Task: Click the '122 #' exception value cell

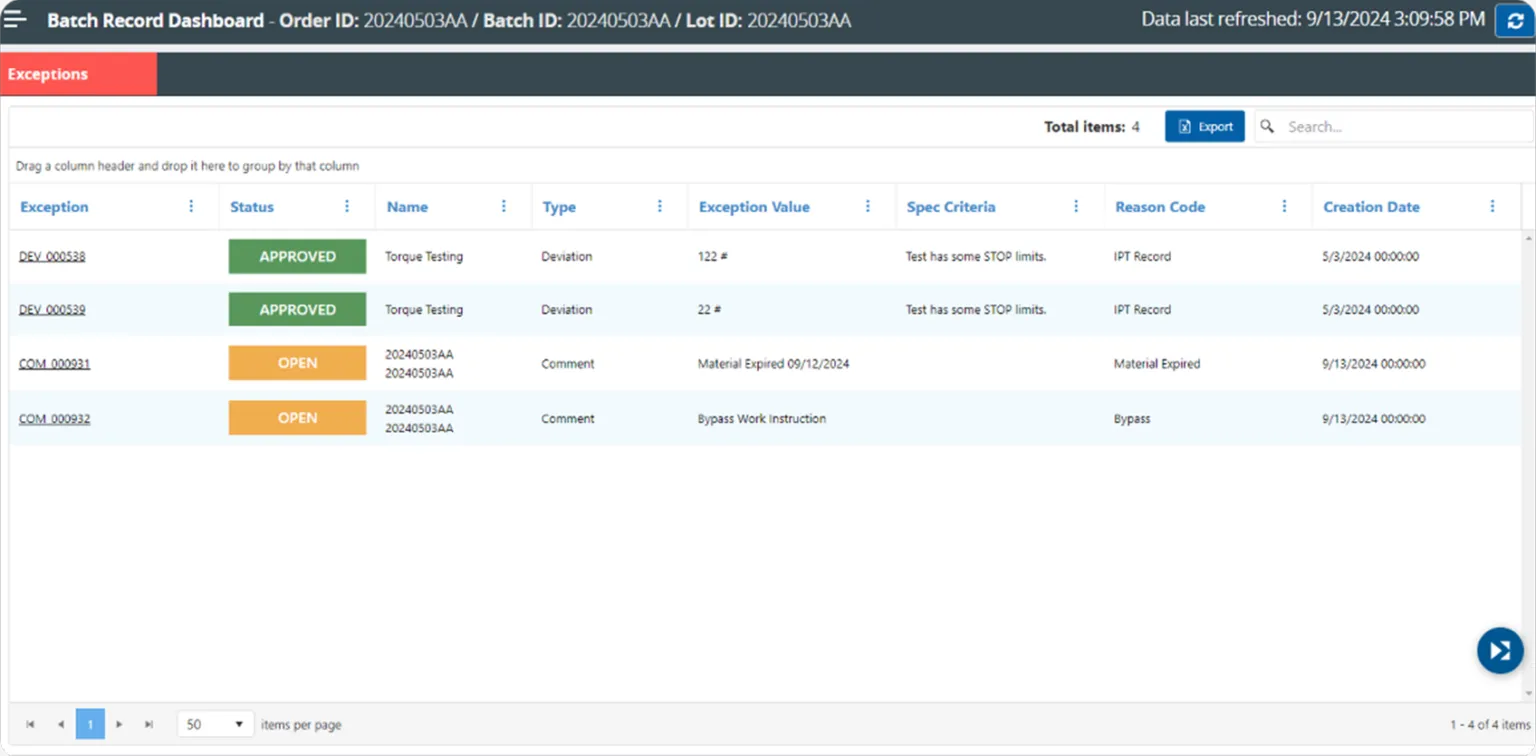Action: pyautogui.click(x=712, y=257)
